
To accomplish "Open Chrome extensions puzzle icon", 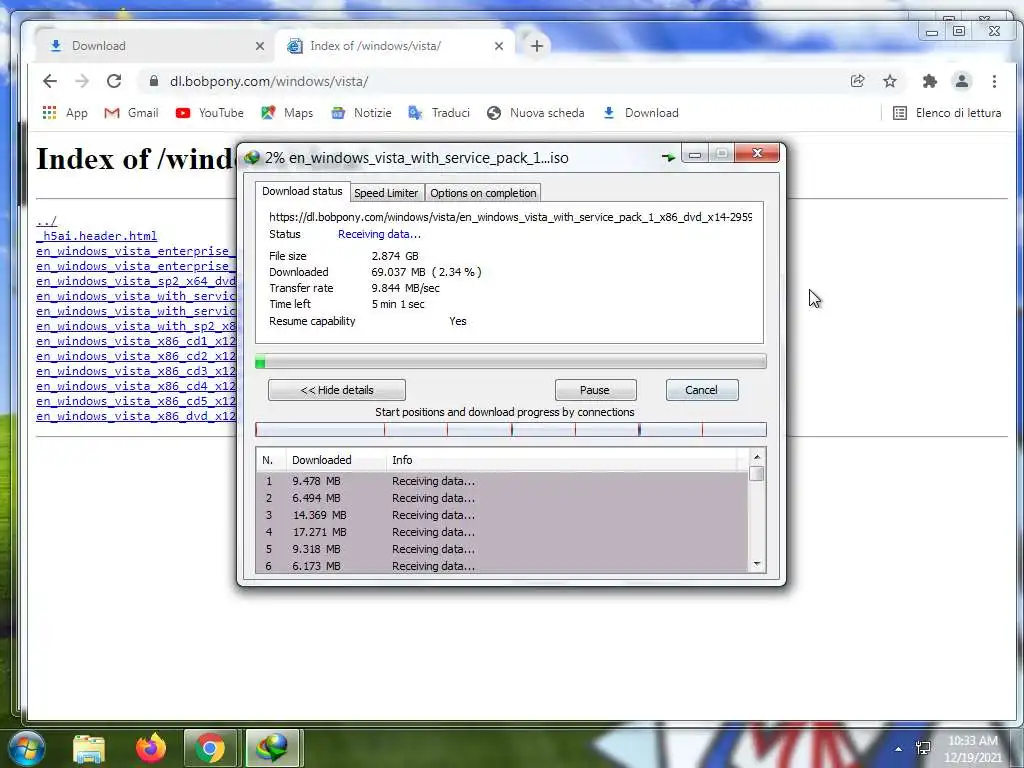I will pos(929,81).
